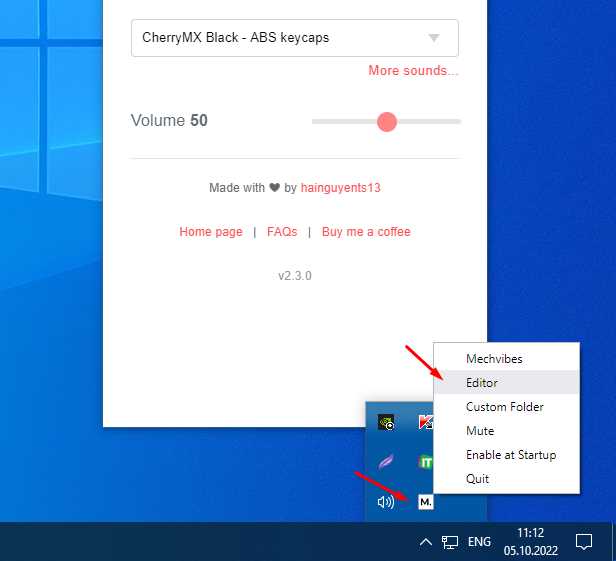Click the Volume 50 label
Screen dimensions: 616x561
pos(169,121)
